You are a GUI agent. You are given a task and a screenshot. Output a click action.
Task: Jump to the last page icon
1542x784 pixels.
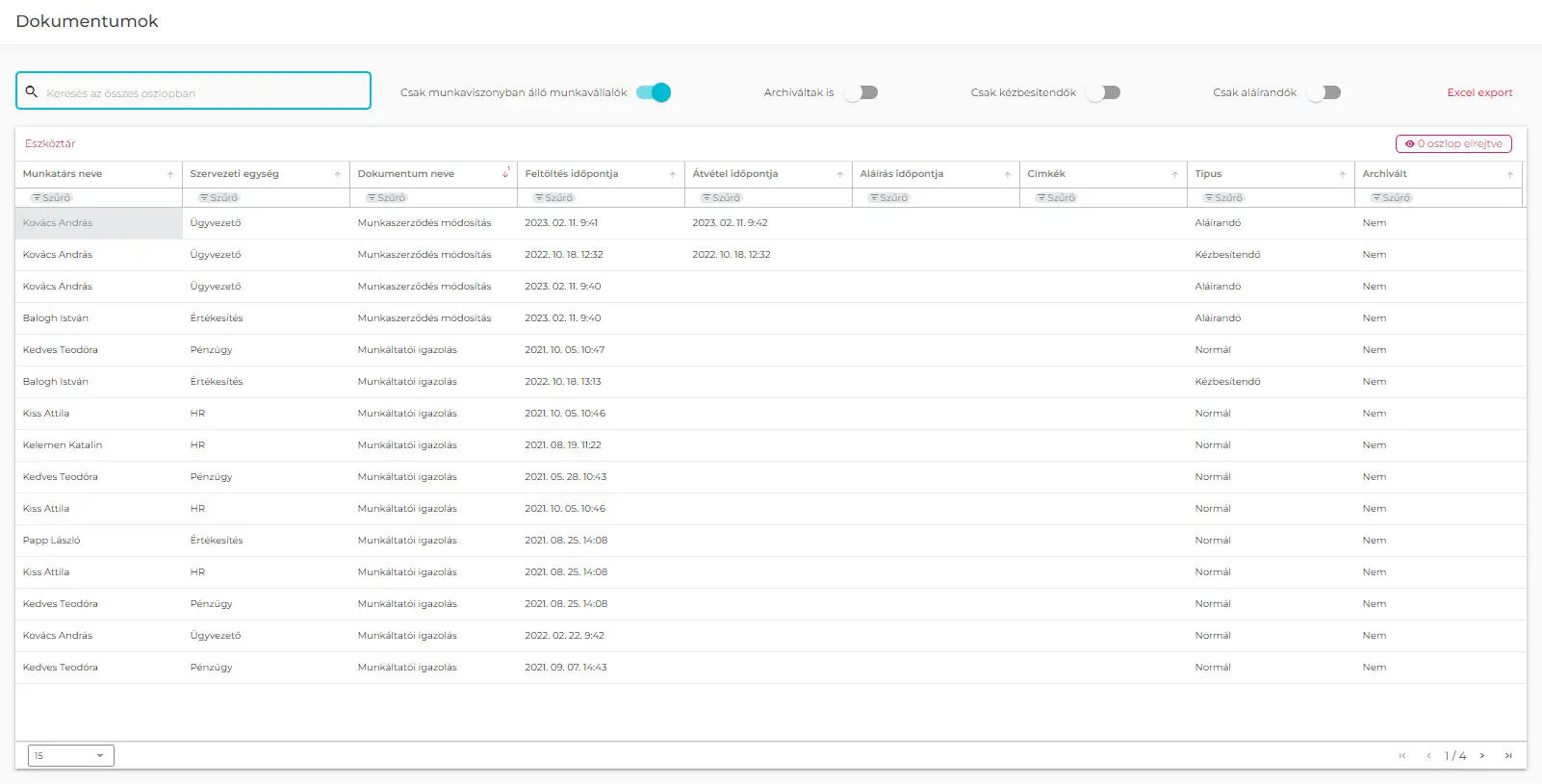pyautogui.click(x=1508, y=756)
